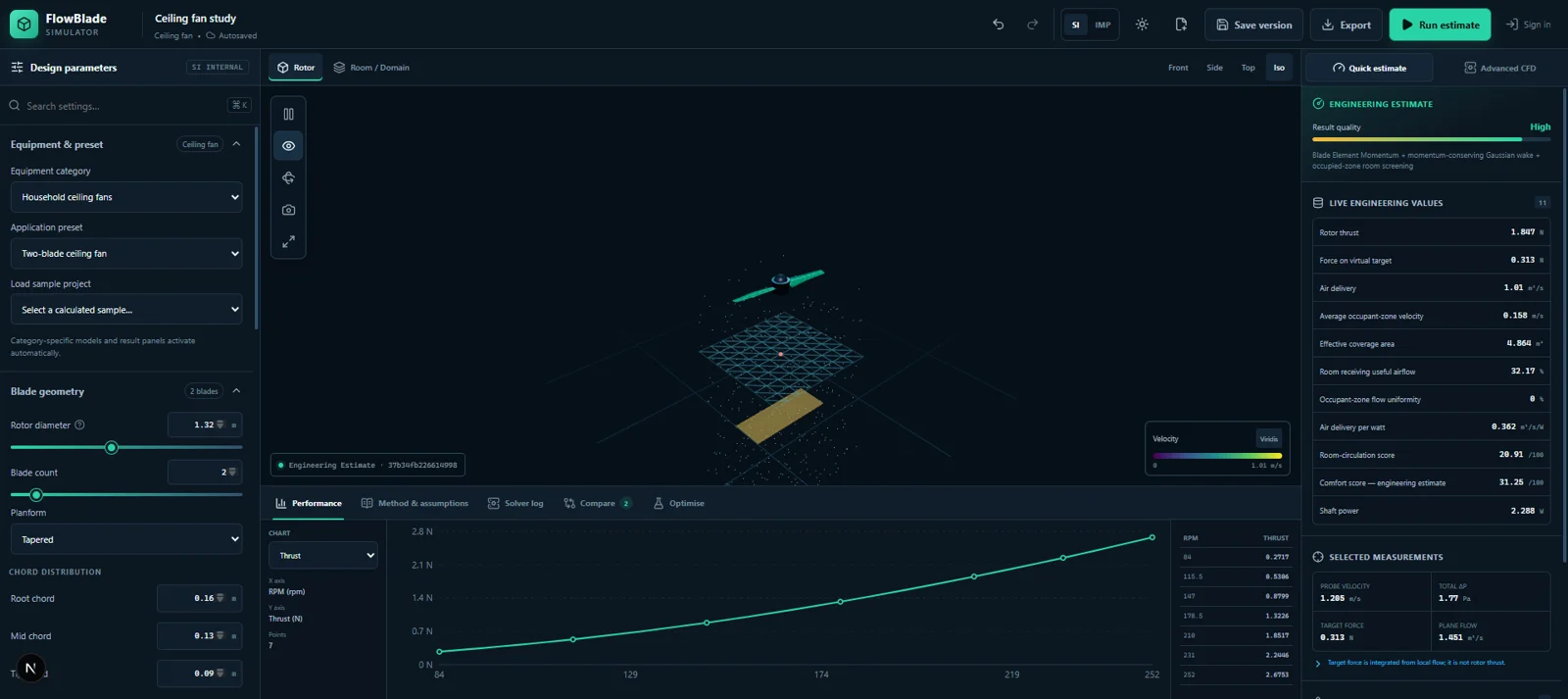The height and width of the screenshot is (699, 1568).
Task: Click the Engineering Estimate hash chip
Action: 367,465
